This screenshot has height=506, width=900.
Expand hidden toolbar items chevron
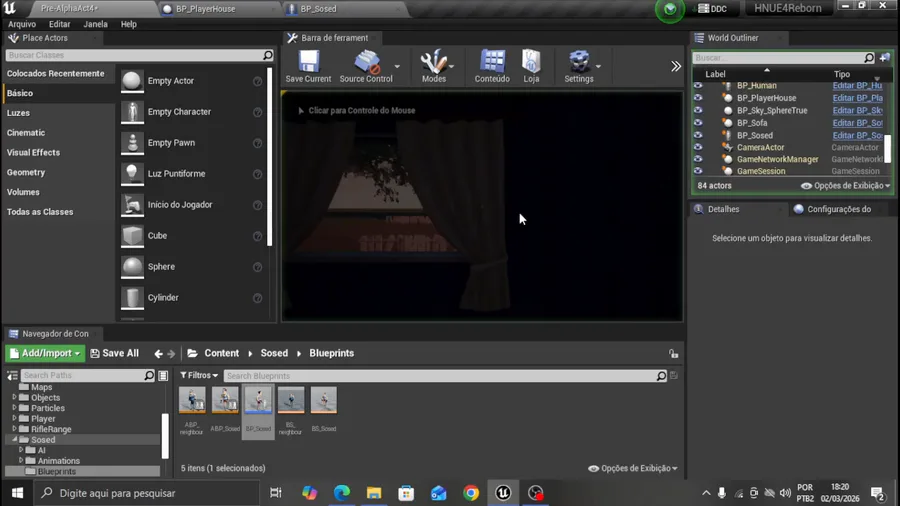pyautogui.click(x=676, y=67)
